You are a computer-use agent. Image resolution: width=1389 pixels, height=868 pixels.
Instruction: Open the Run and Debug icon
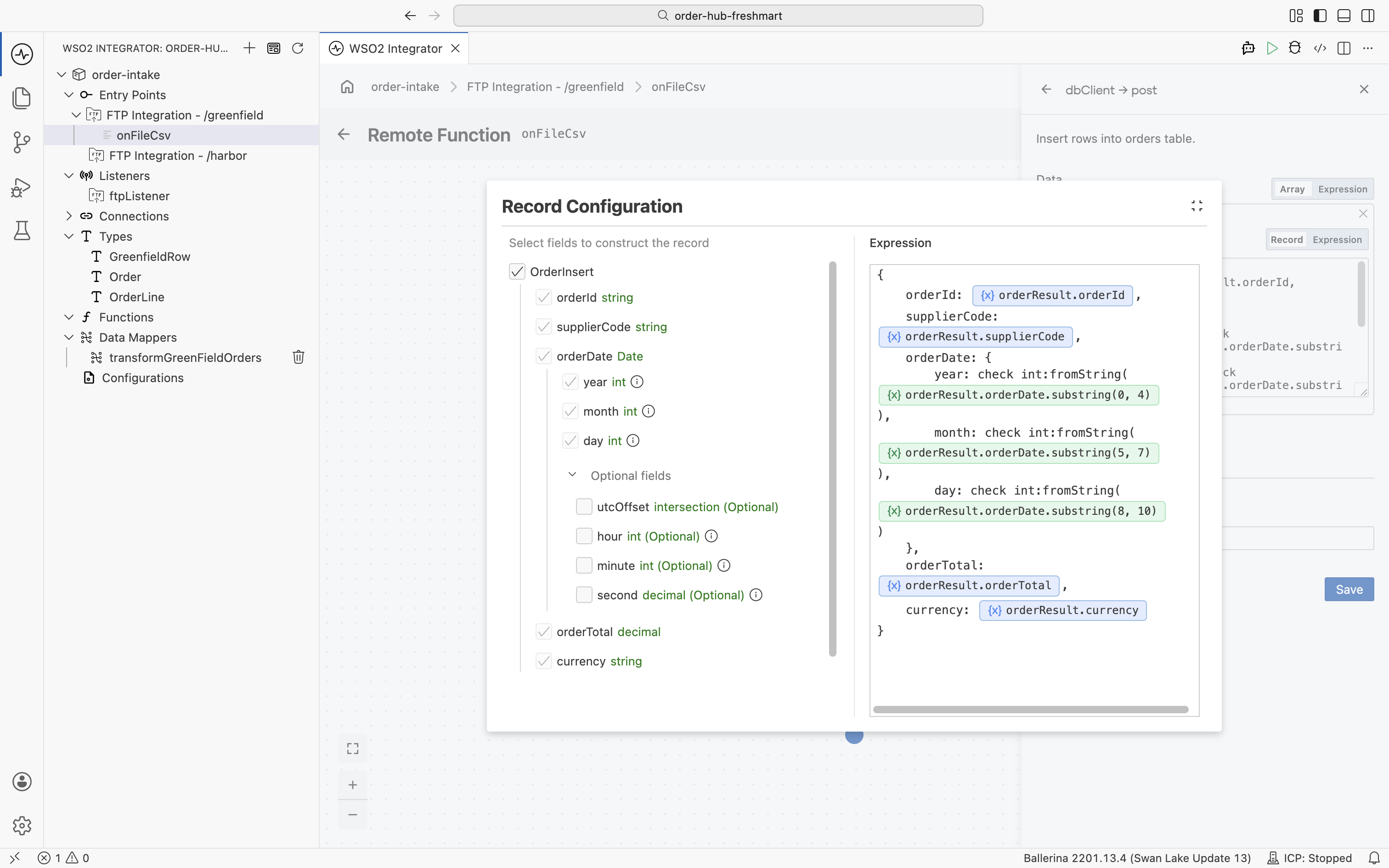point(22,187)
